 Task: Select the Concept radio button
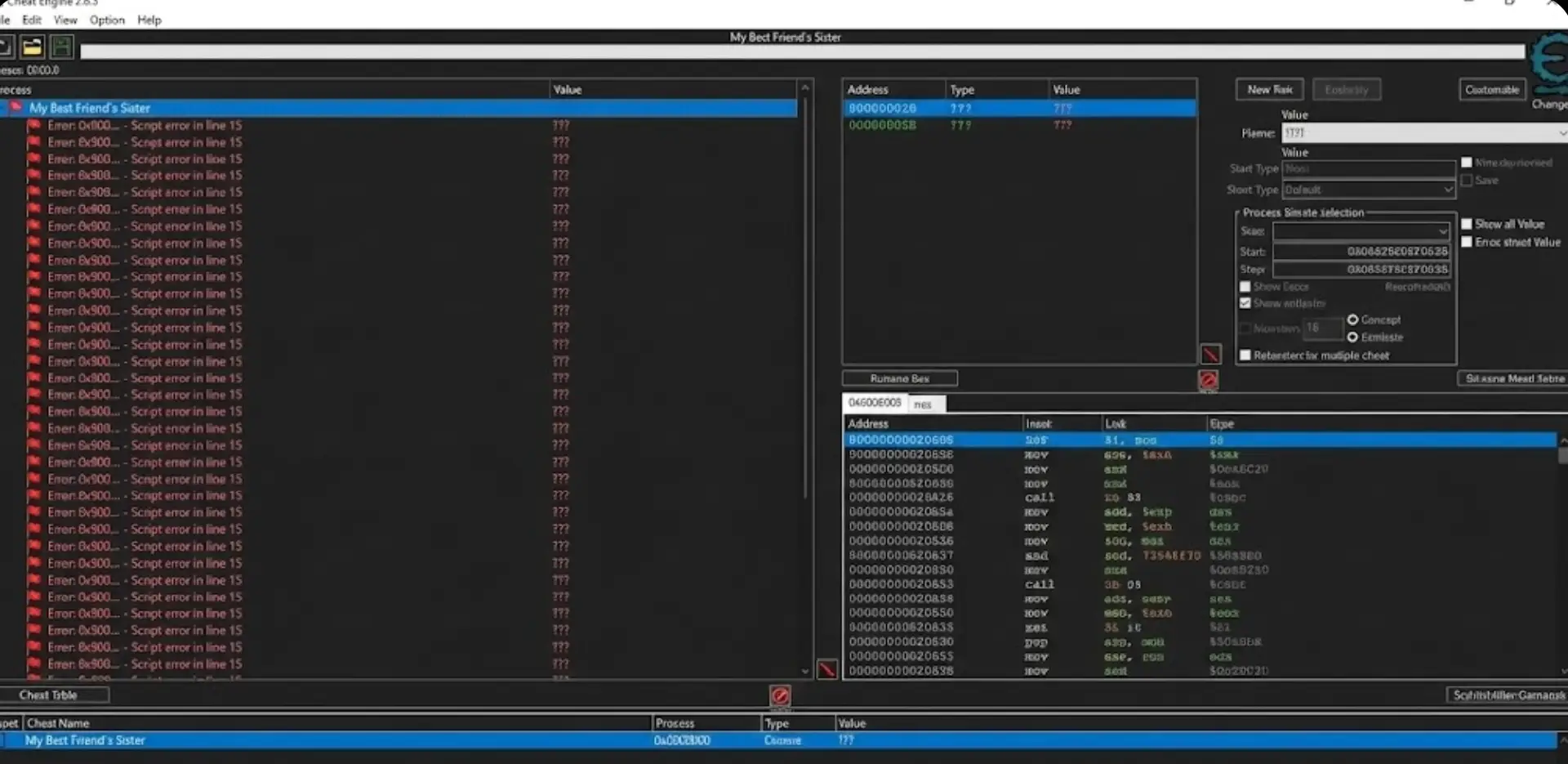[x=1353, y=319]
